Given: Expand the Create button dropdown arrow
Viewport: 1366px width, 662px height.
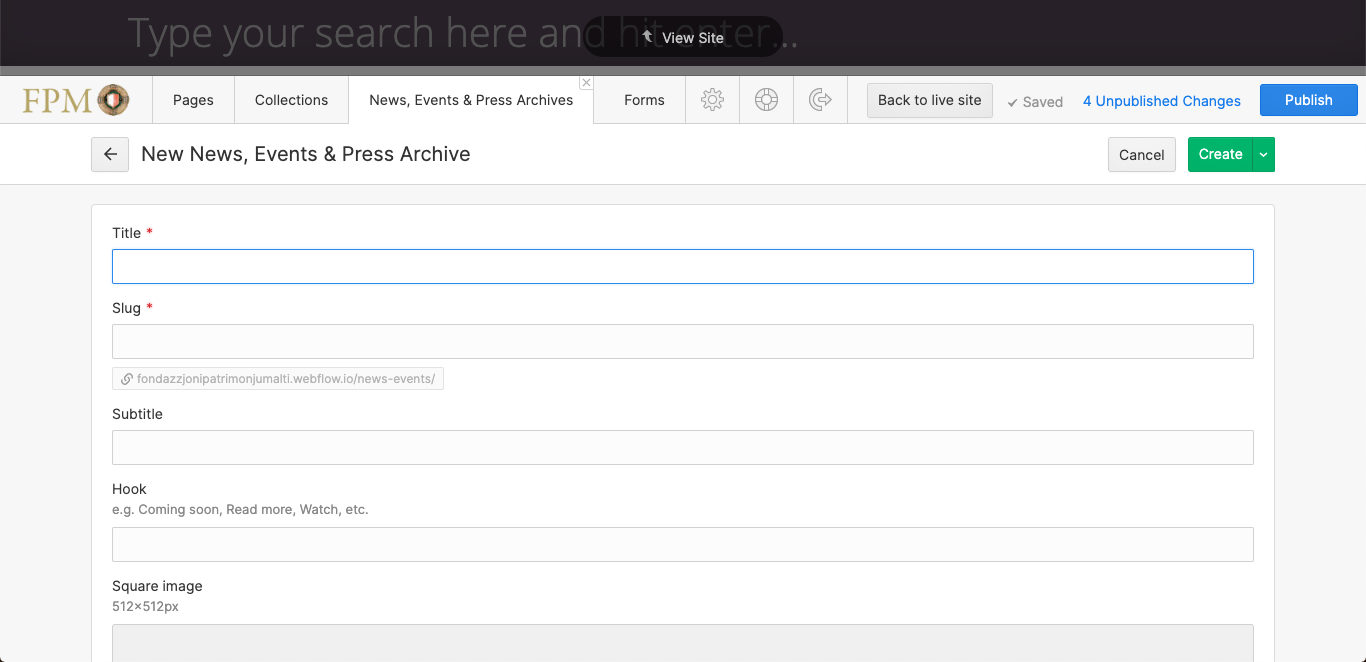Looking at the screenshot, I should click(x=1263, y=155).
